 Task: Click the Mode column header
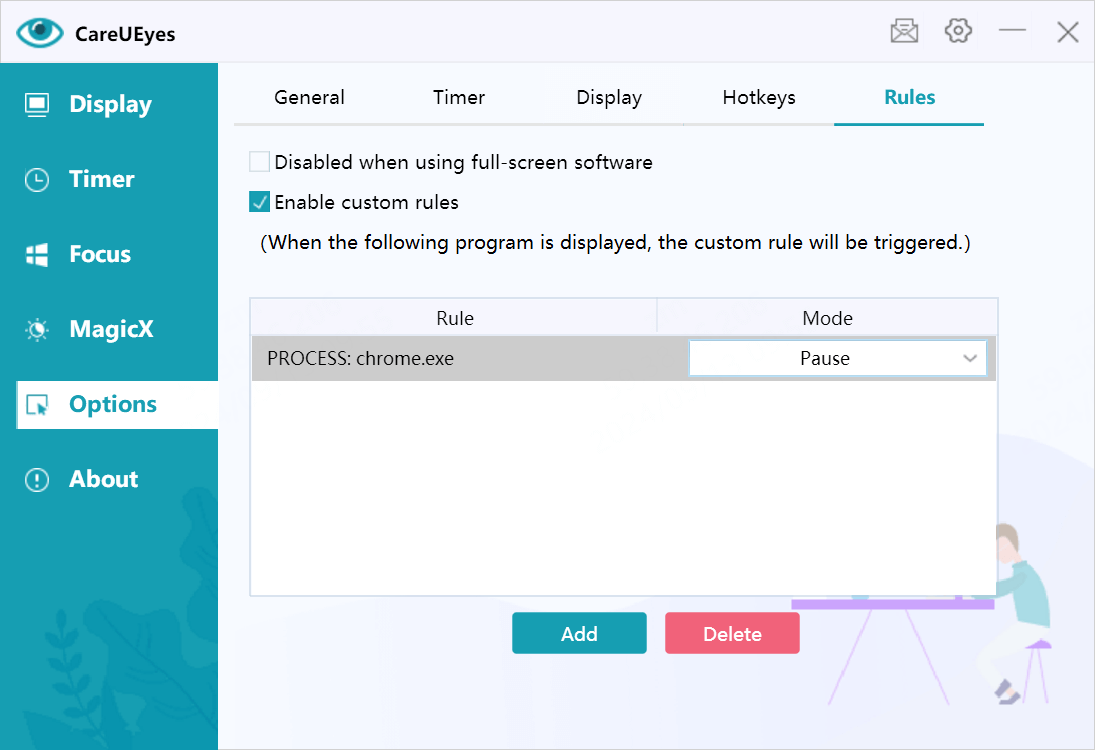tap(828, 318)
